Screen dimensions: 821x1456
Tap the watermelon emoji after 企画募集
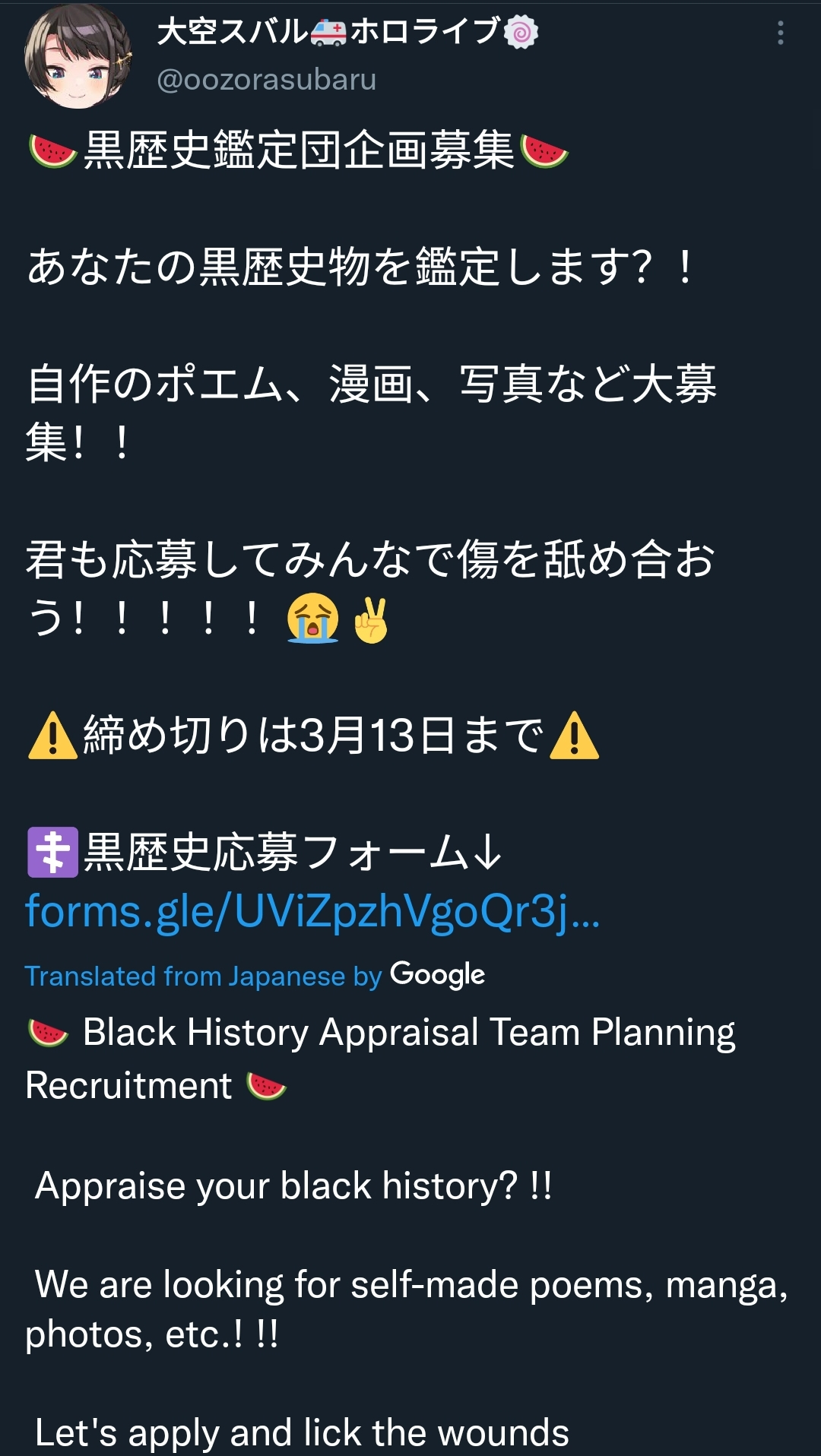(544, 150)
